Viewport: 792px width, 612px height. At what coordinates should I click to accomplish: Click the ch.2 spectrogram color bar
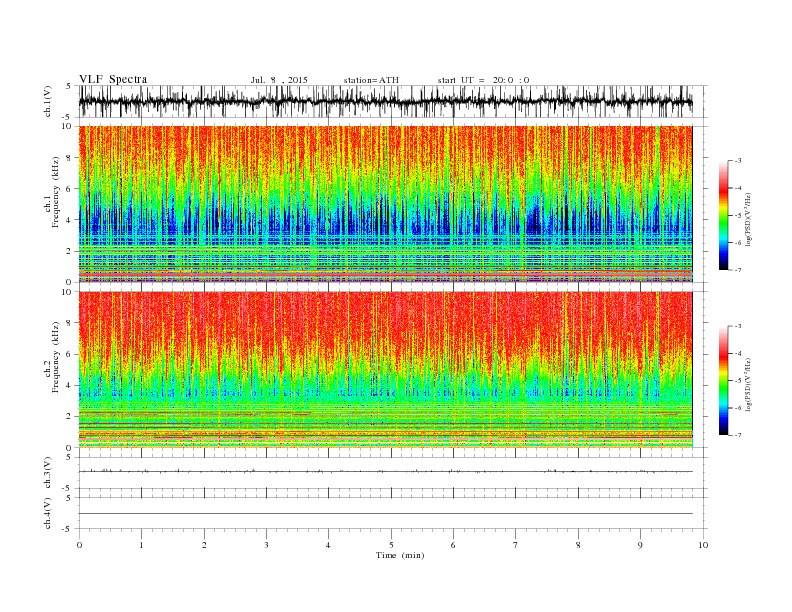pos(723,380)
